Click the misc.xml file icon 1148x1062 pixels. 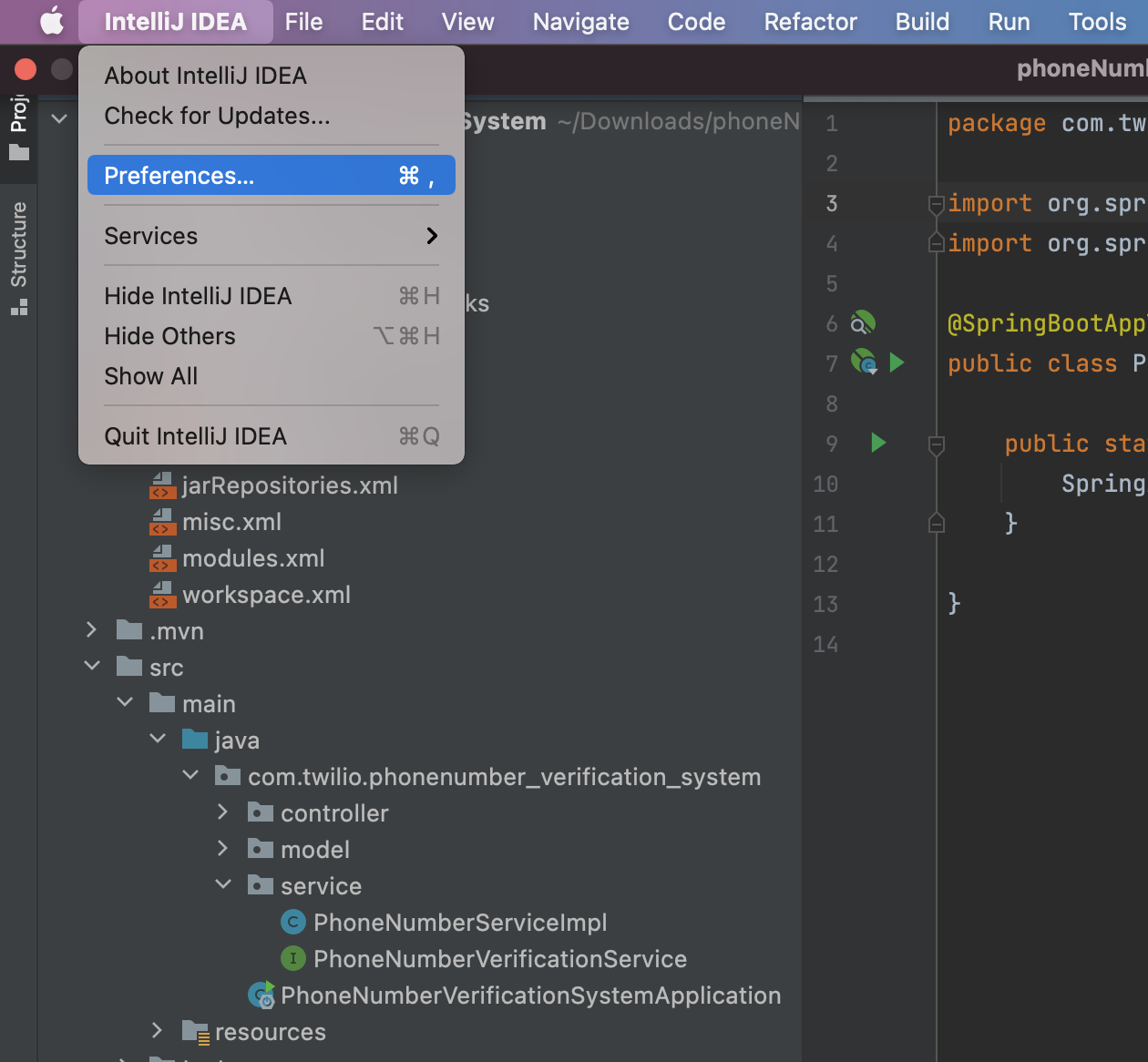[162, 522]
